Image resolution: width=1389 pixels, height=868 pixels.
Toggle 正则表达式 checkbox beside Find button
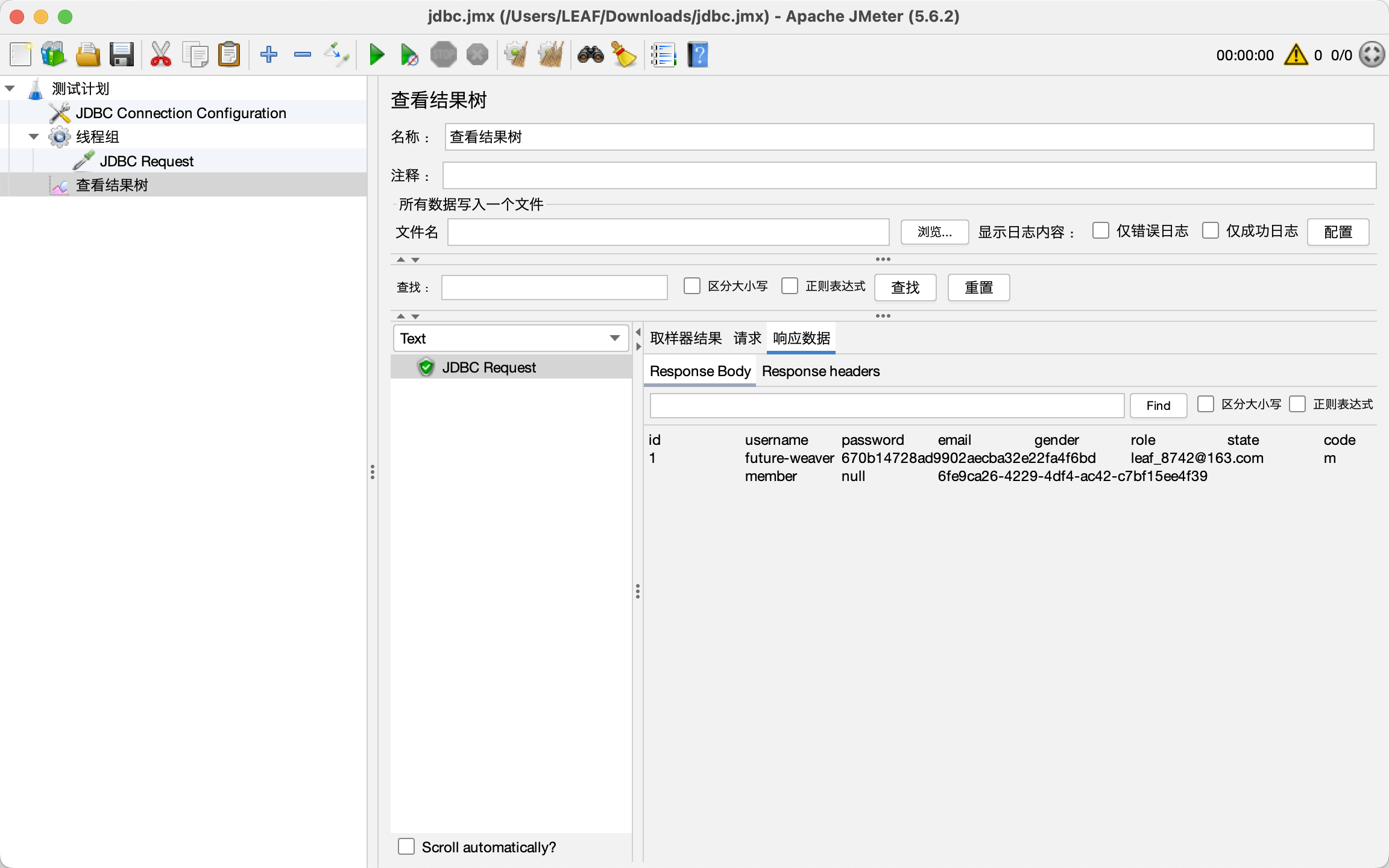pyautogui.click(x=1297, y=404)
